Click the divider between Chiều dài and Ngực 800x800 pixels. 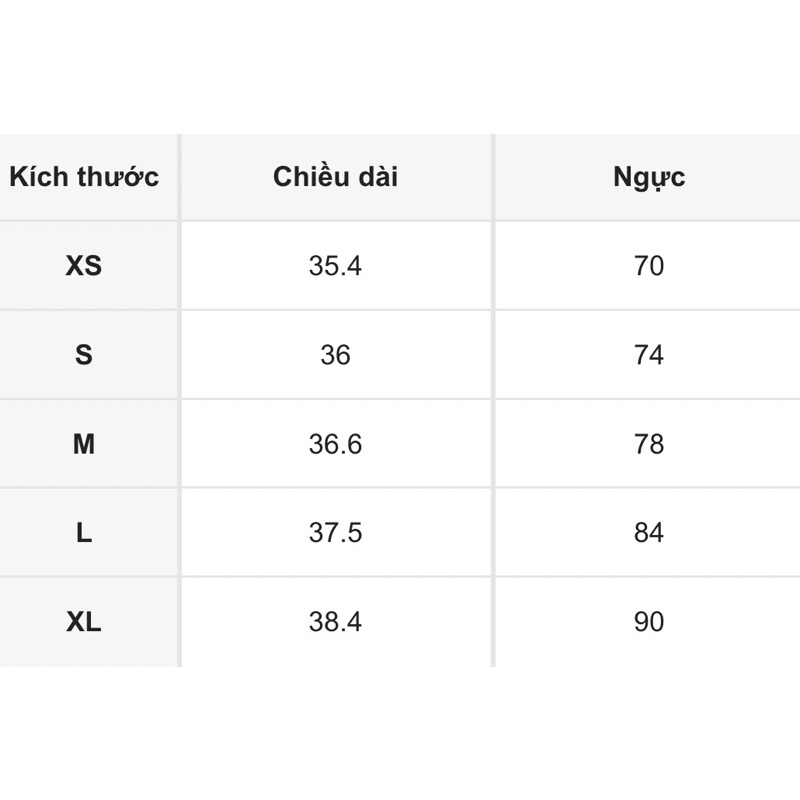(493, 400)
